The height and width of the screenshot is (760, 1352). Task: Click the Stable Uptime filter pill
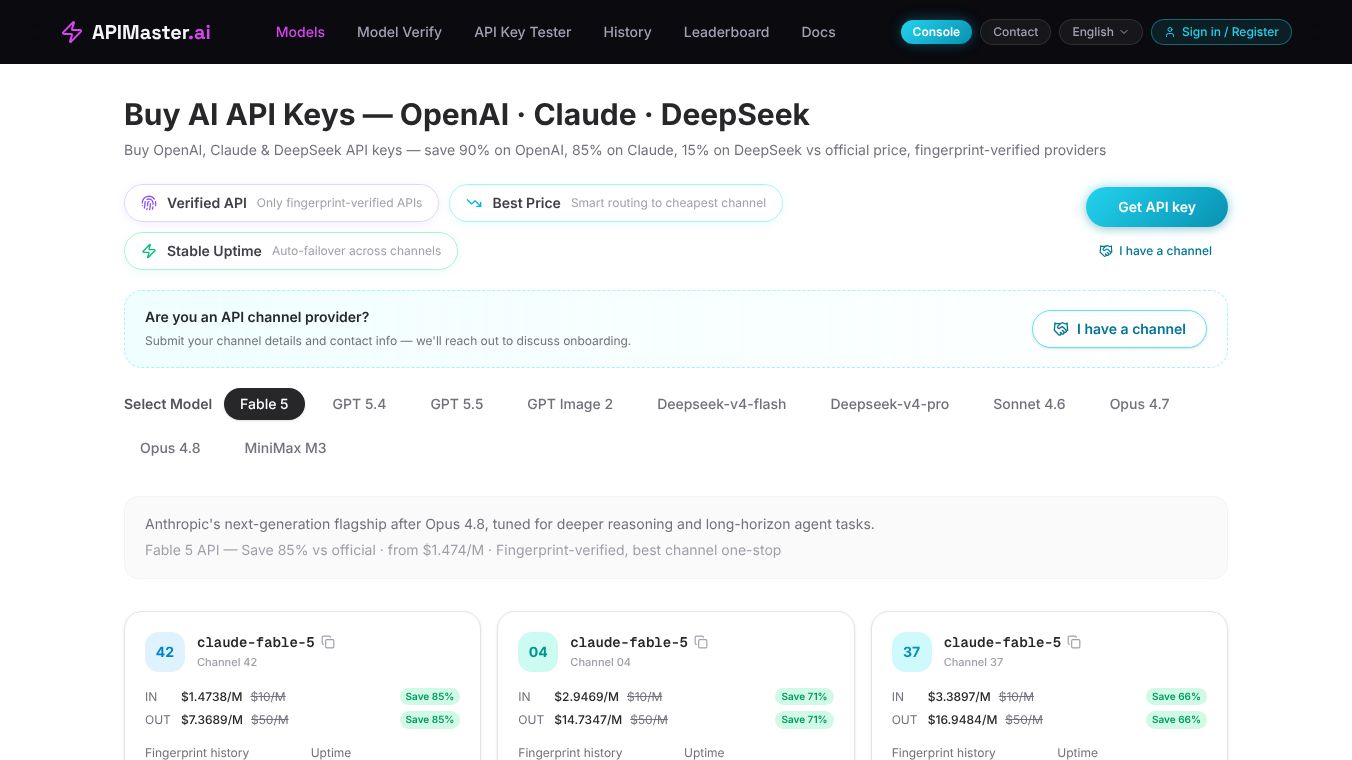[x=291, y=251]
